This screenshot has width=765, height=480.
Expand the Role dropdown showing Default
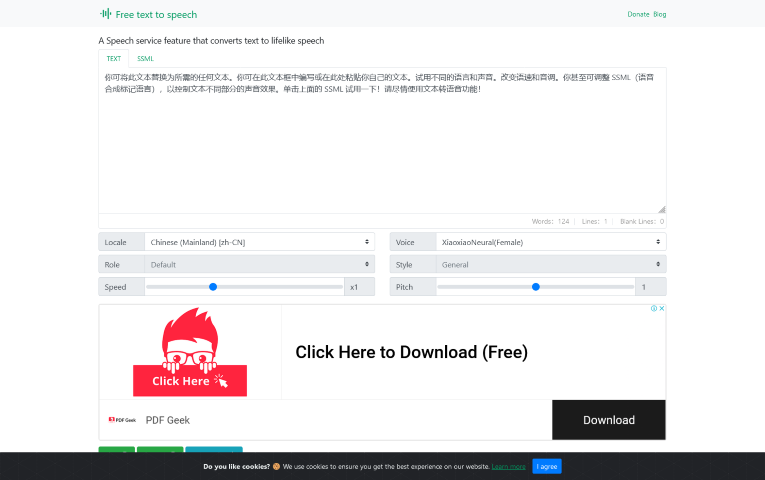click(x=260, y=264)
